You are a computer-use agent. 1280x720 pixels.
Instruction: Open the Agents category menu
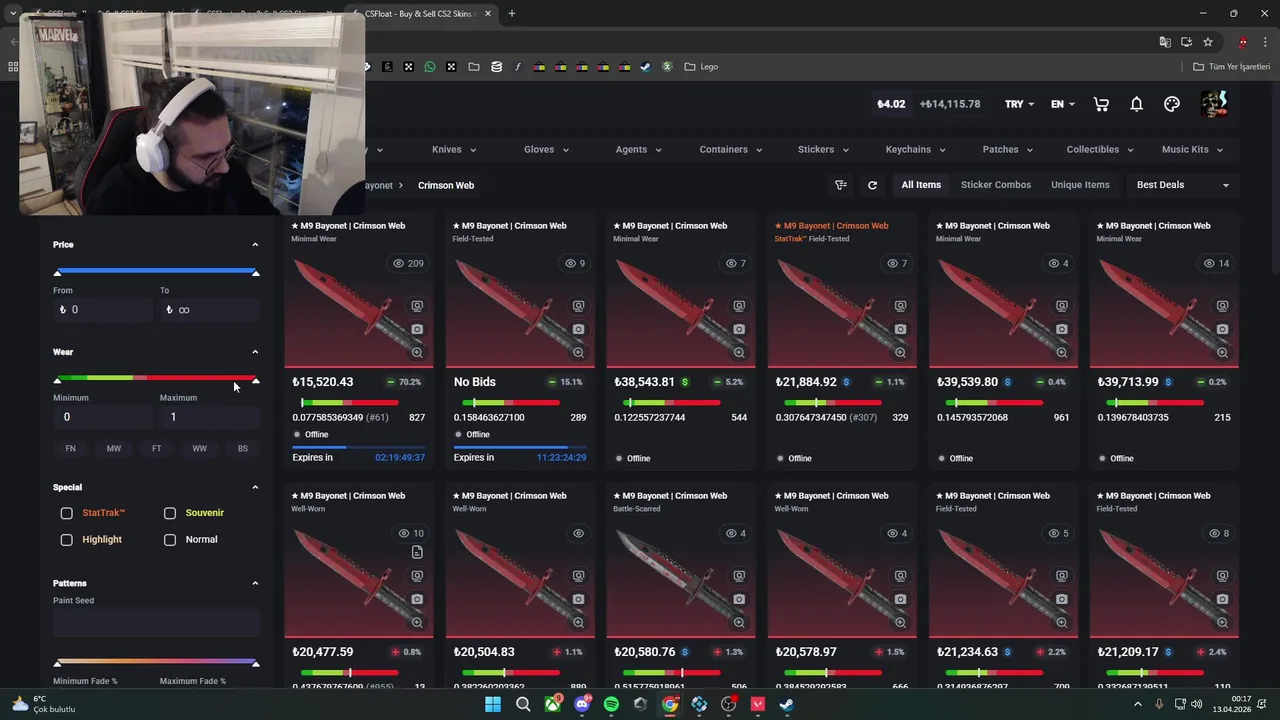pos(638,150)
